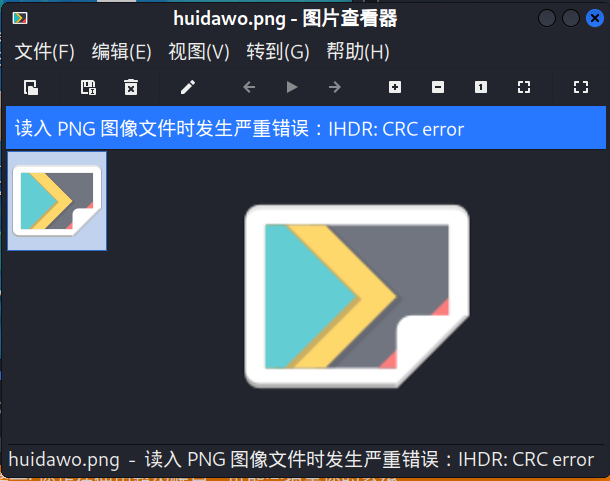Viewport: 610px width, 481px height.
Task: Click the fit-to-window zoom icon
Action: pos(524,87)
